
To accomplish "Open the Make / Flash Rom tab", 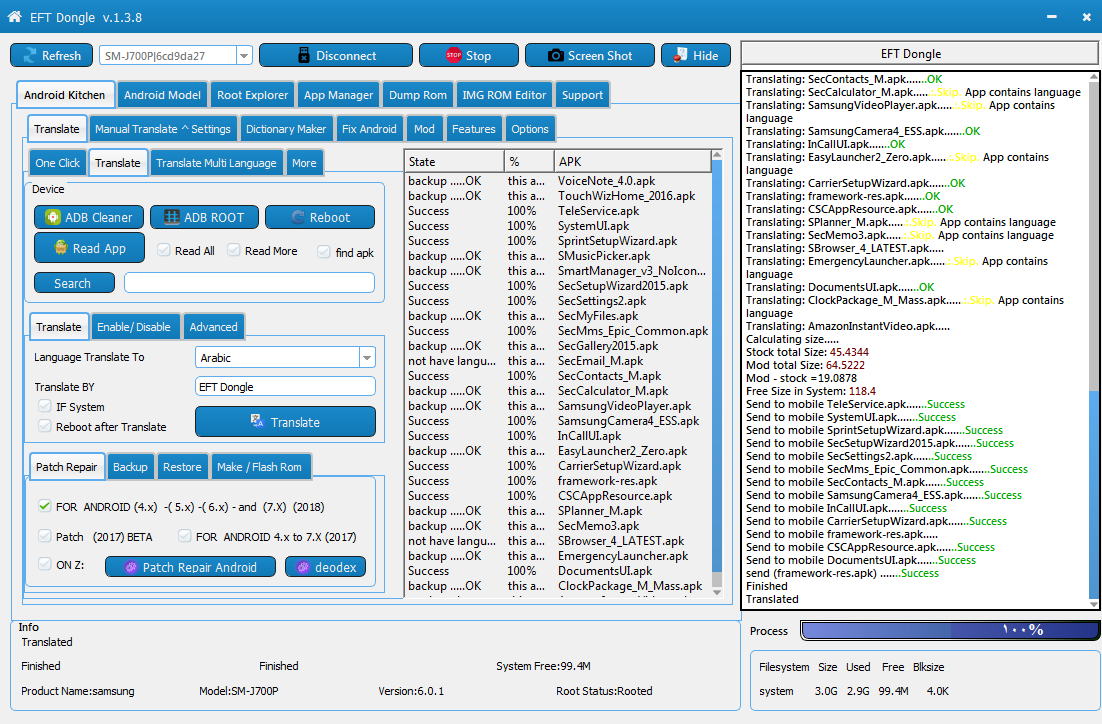I will 259,467.
